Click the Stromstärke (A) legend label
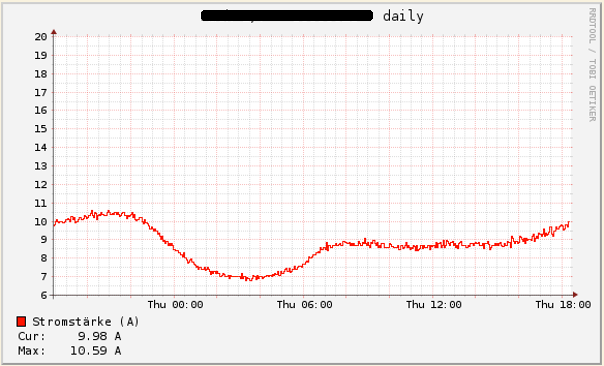Viewport: 604px width, 366px height. (x=86, y=322)
